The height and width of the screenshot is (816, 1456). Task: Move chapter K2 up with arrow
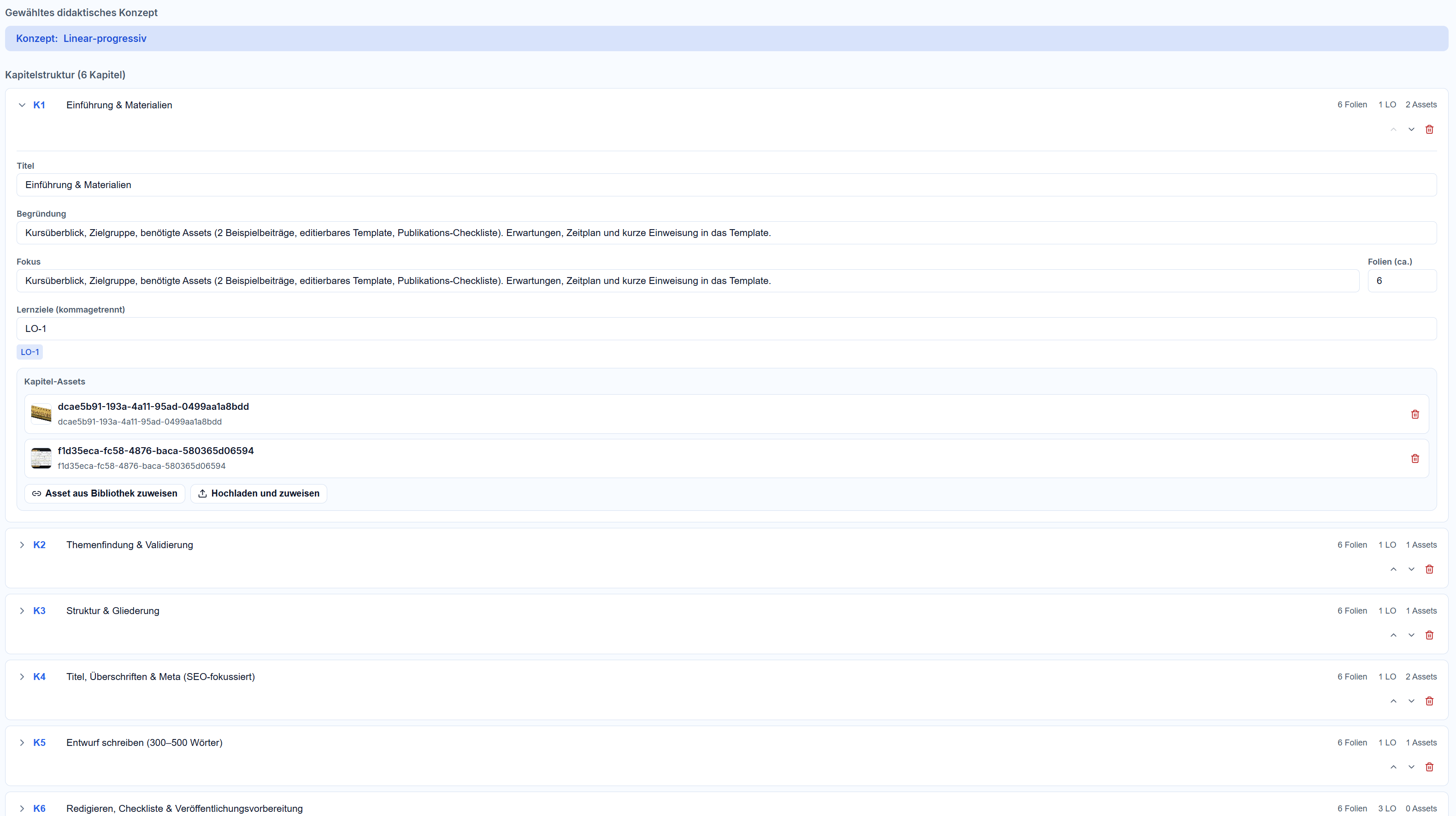click(1393, 569)
